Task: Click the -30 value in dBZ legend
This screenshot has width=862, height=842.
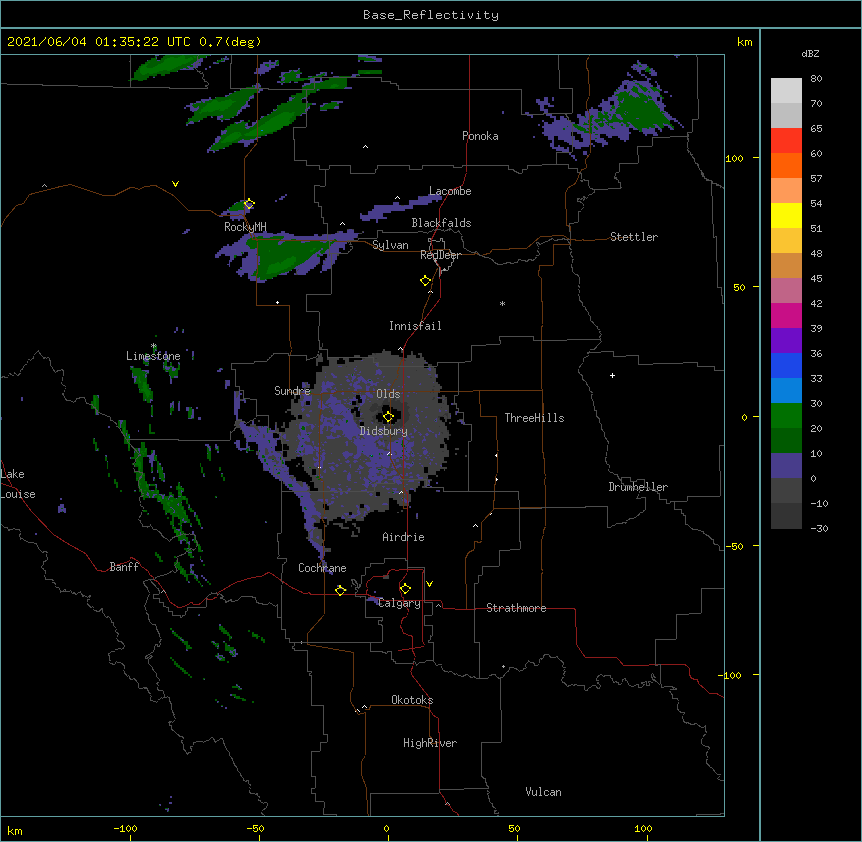Action: point(819,529)
